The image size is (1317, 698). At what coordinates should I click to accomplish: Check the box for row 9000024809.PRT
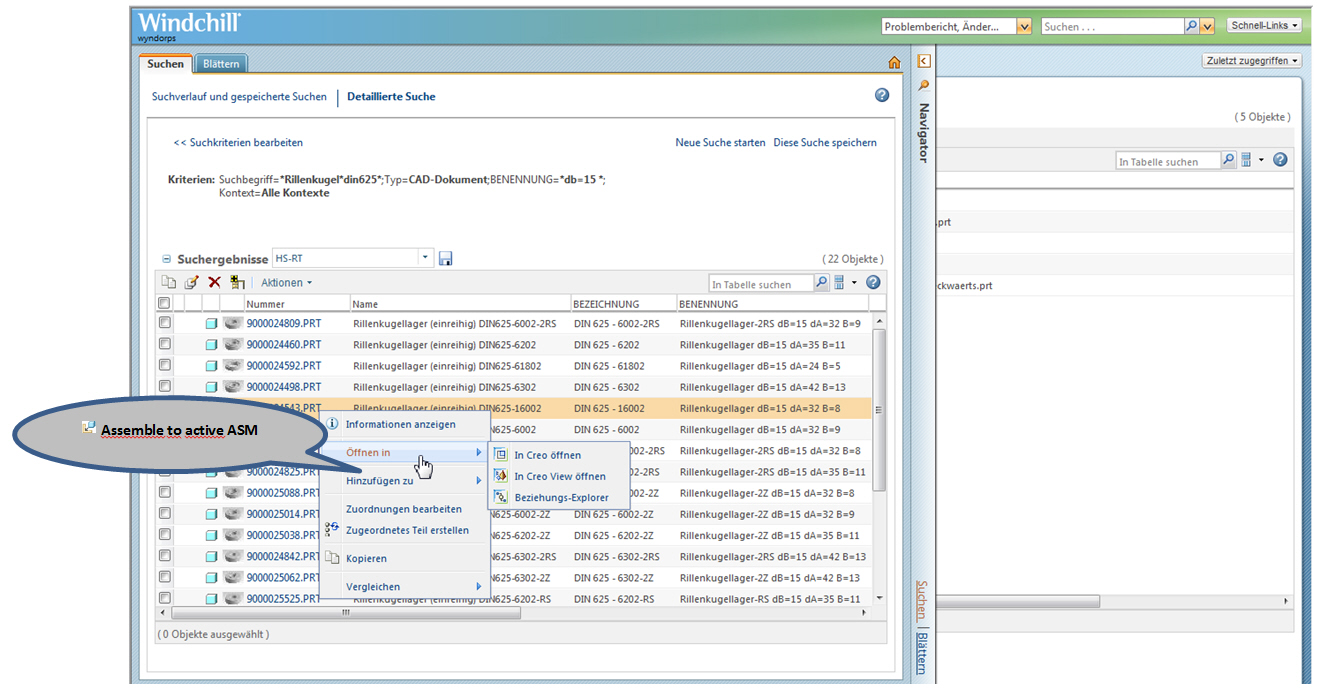point(165,323)
